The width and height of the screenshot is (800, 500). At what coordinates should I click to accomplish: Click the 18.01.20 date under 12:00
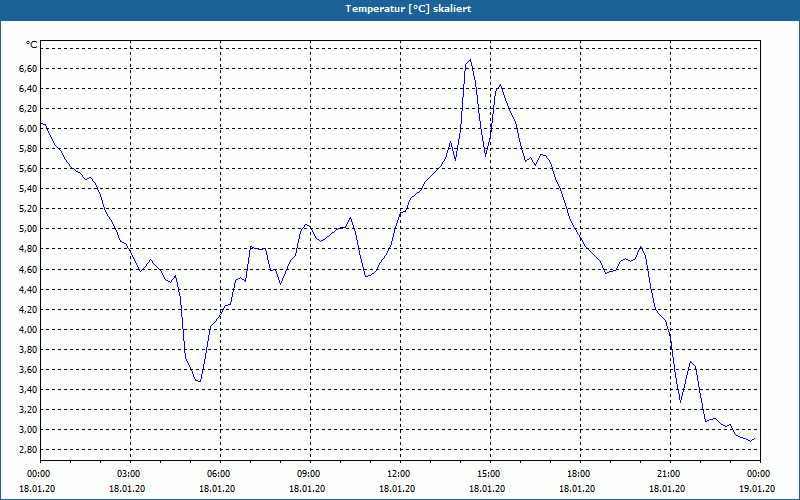[x=397, y=489]
